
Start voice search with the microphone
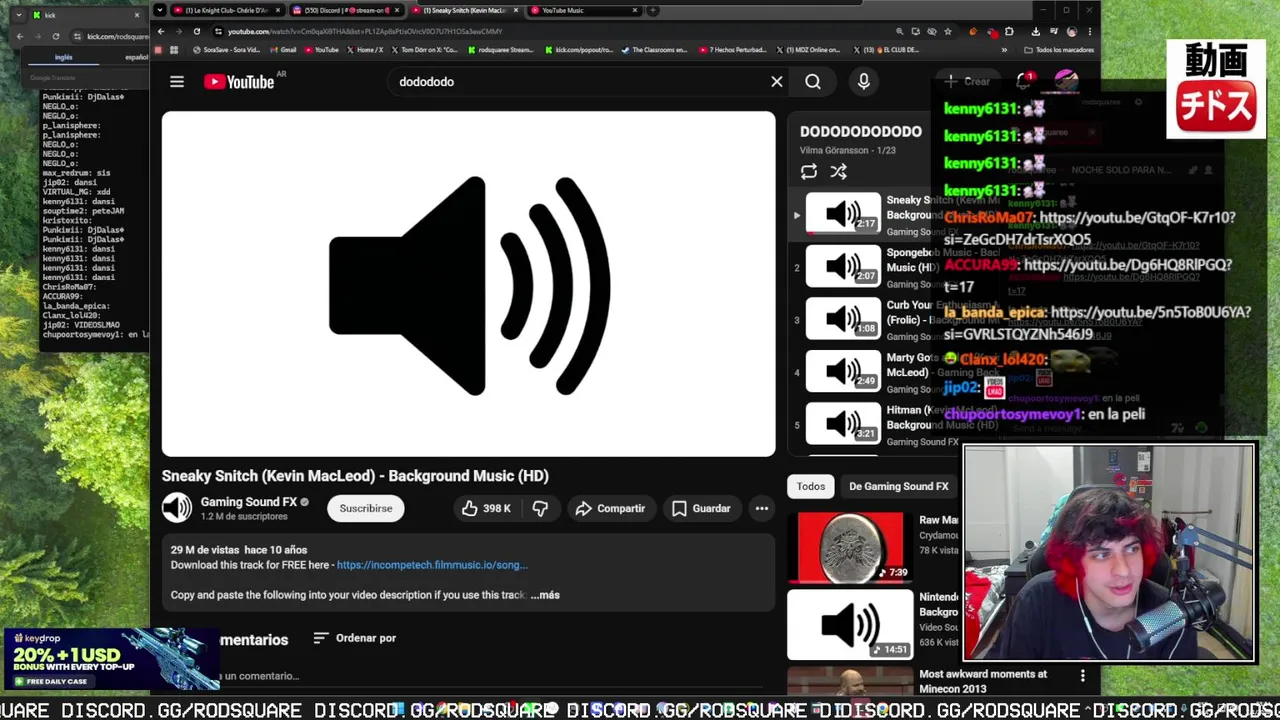tap(864, 82)
